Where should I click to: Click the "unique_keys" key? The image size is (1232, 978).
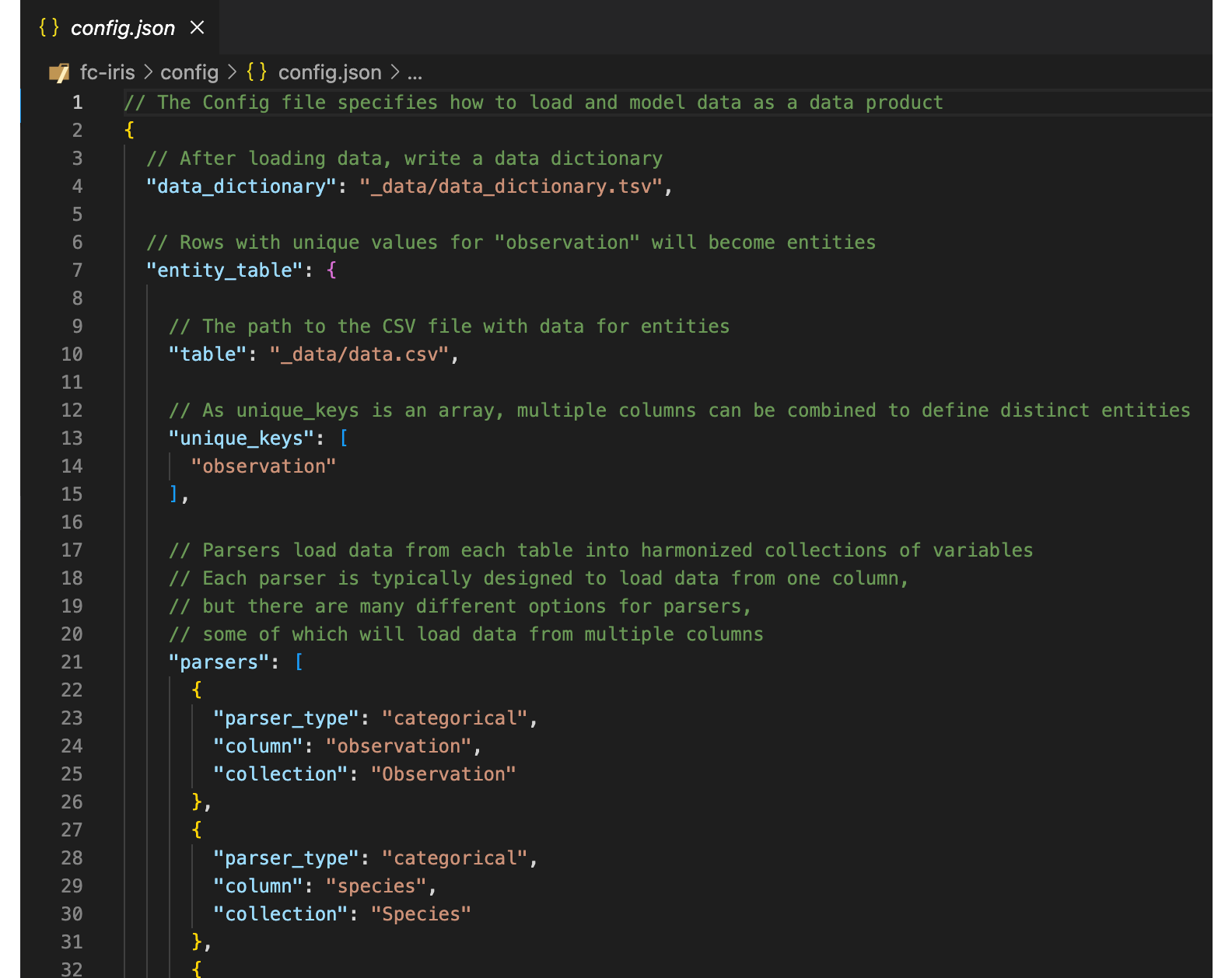(x=241, y=438)
